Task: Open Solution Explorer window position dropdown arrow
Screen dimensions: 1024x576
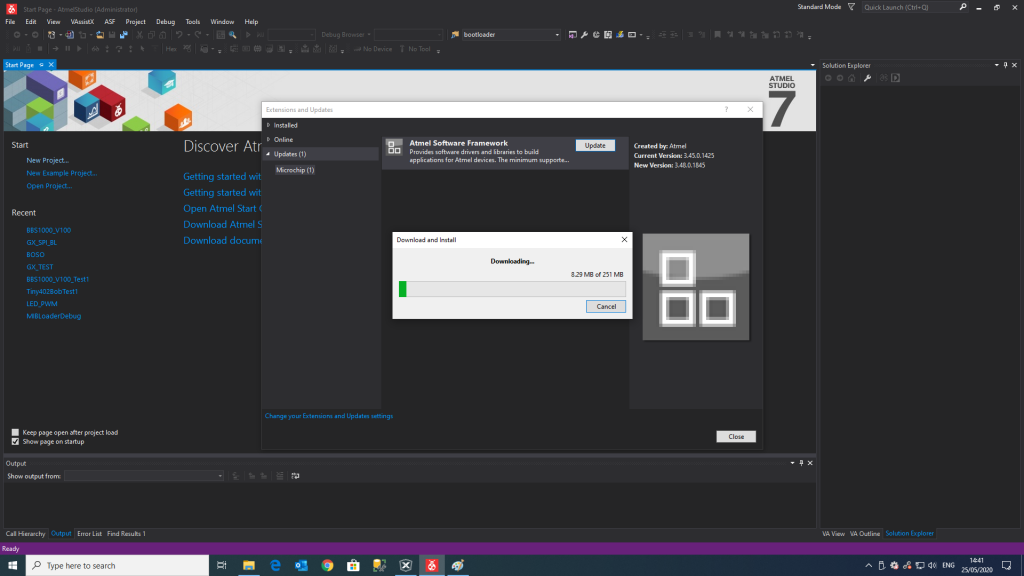Action: coord(997,65)
